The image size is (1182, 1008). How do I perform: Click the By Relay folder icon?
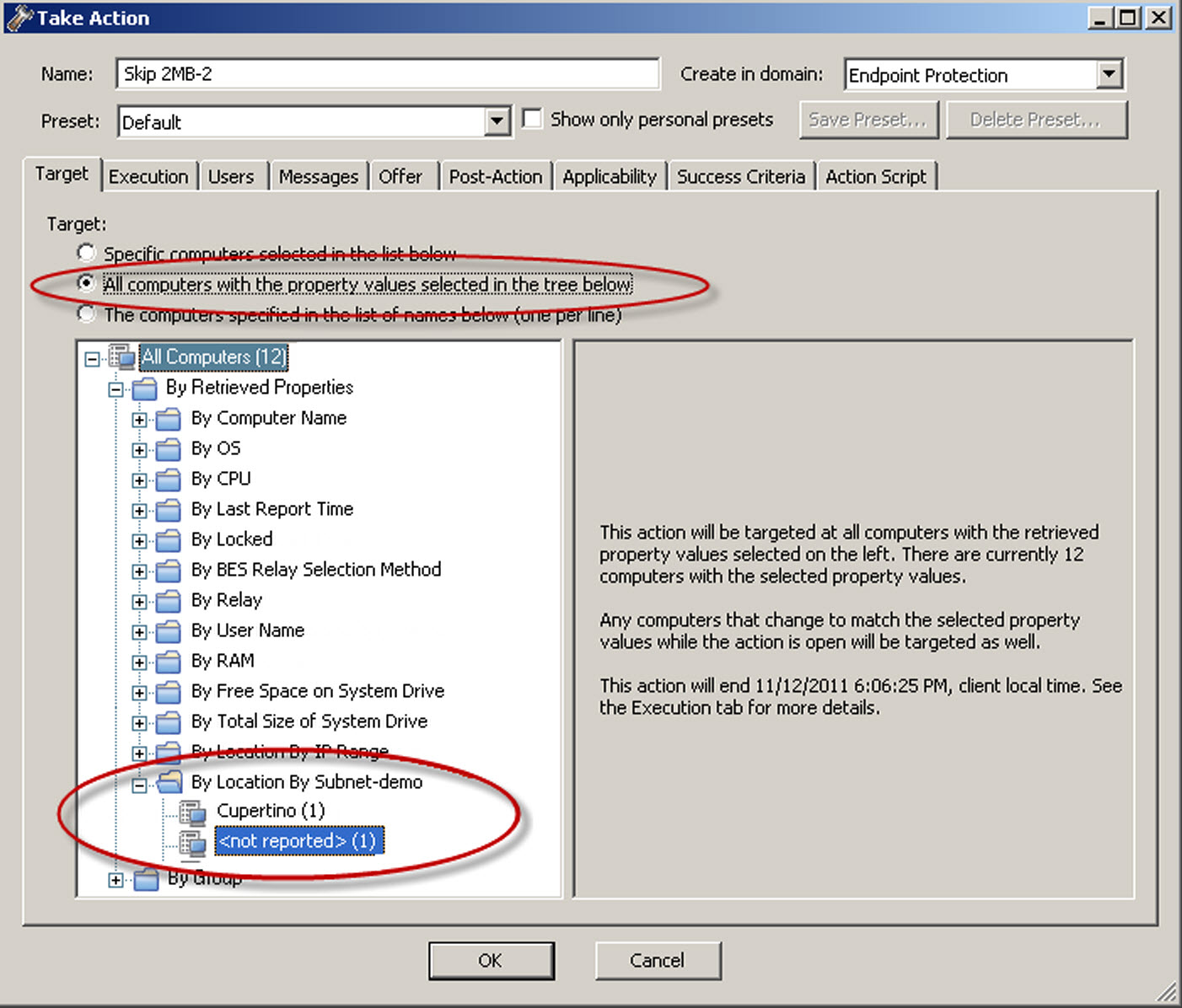[168, 601]
